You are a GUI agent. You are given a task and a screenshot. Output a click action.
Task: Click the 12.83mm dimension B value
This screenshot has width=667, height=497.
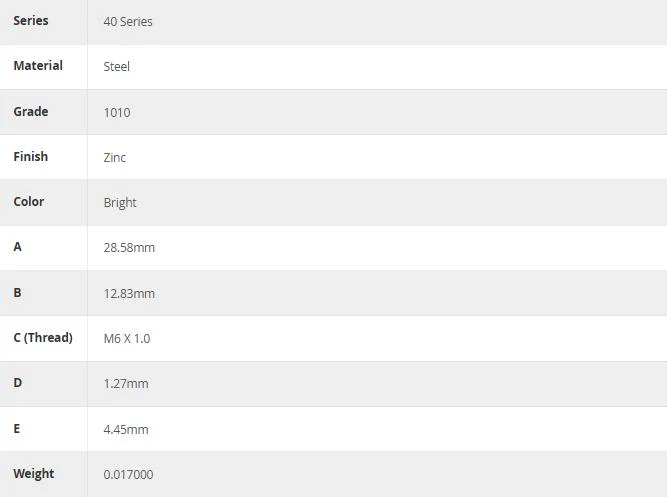(129, 294)
